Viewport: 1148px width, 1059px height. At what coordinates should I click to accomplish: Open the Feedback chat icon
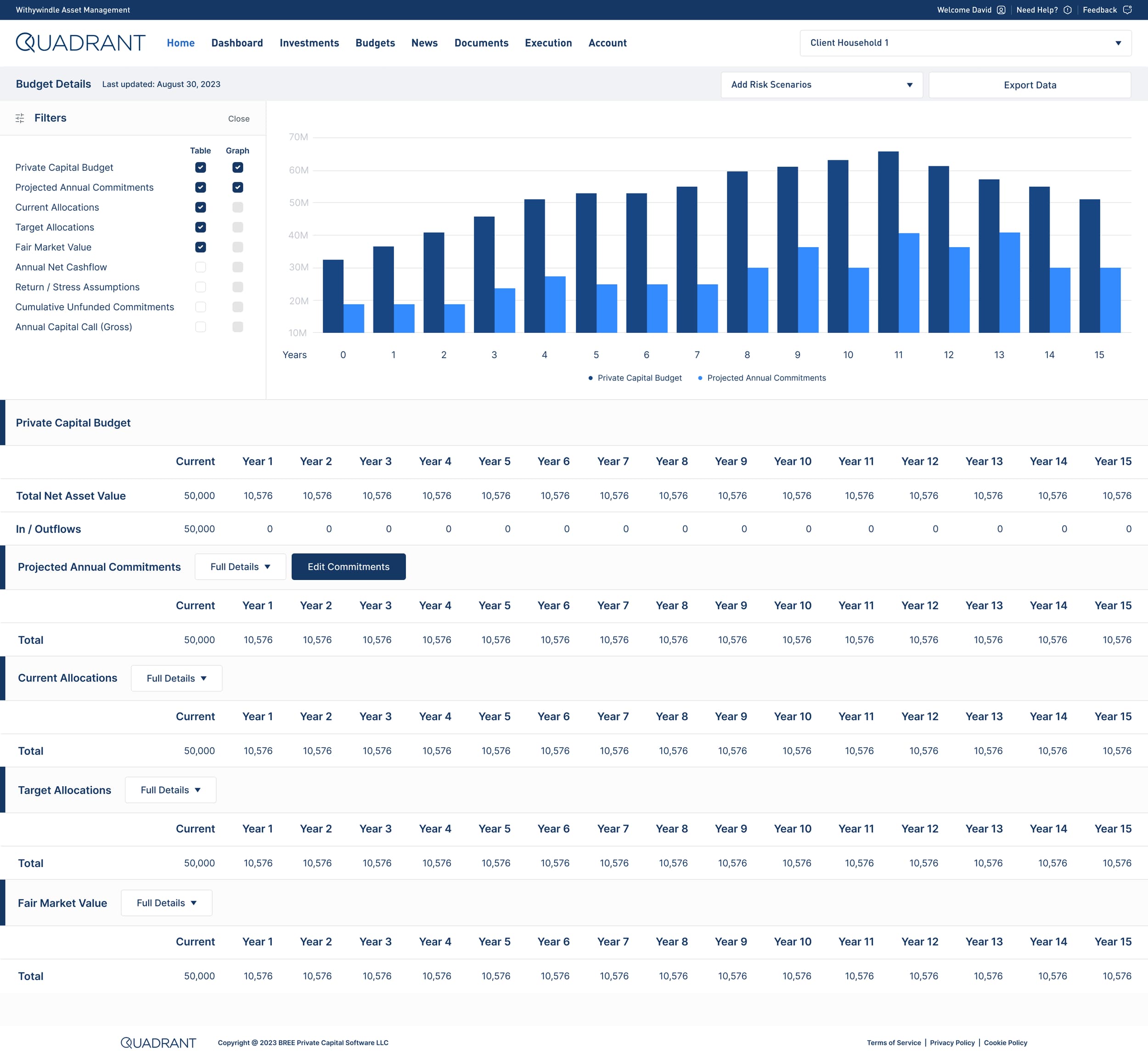click(1129, 10)
